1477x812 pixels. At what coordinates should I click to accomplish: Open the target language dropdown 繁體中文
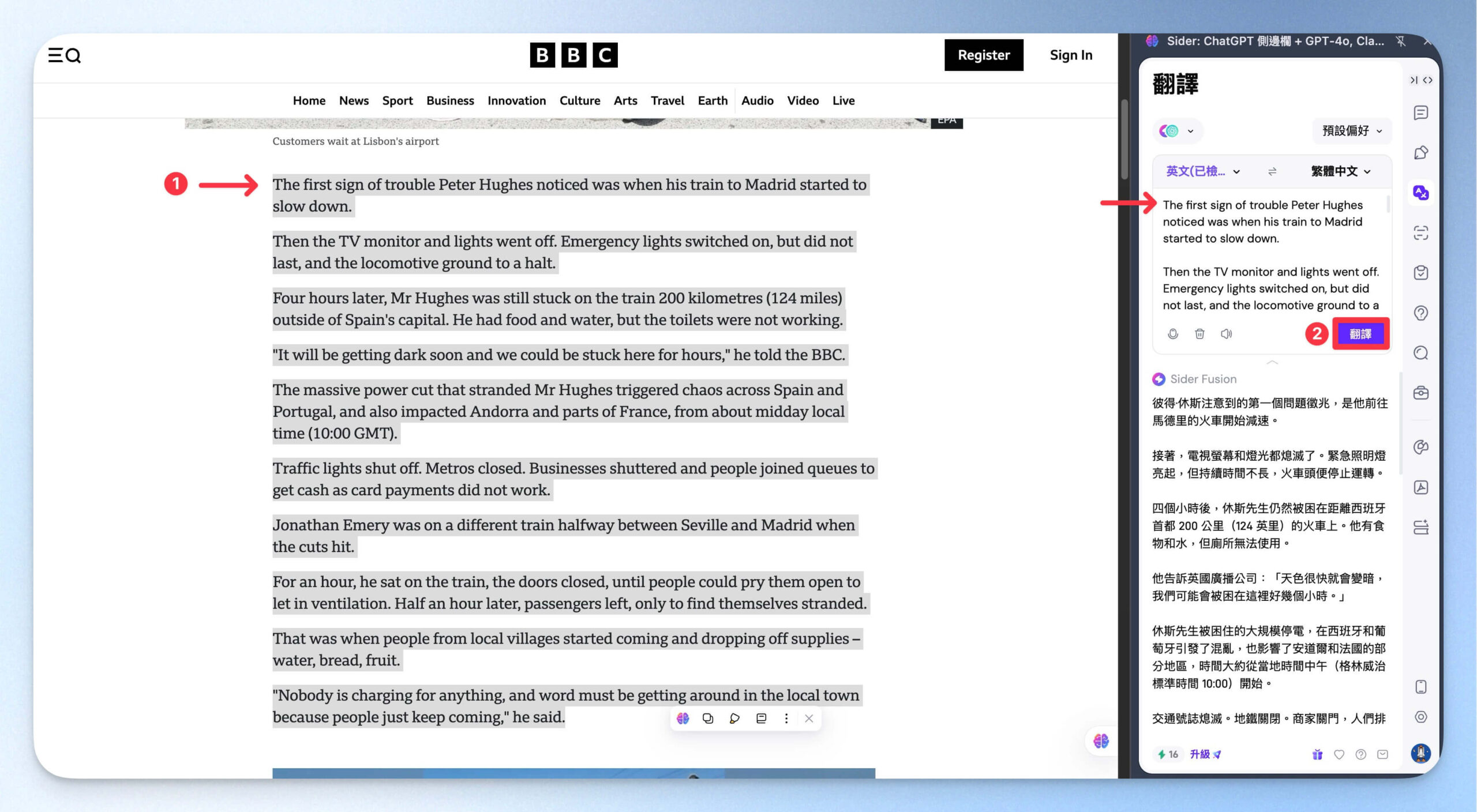coord(1340,171)
